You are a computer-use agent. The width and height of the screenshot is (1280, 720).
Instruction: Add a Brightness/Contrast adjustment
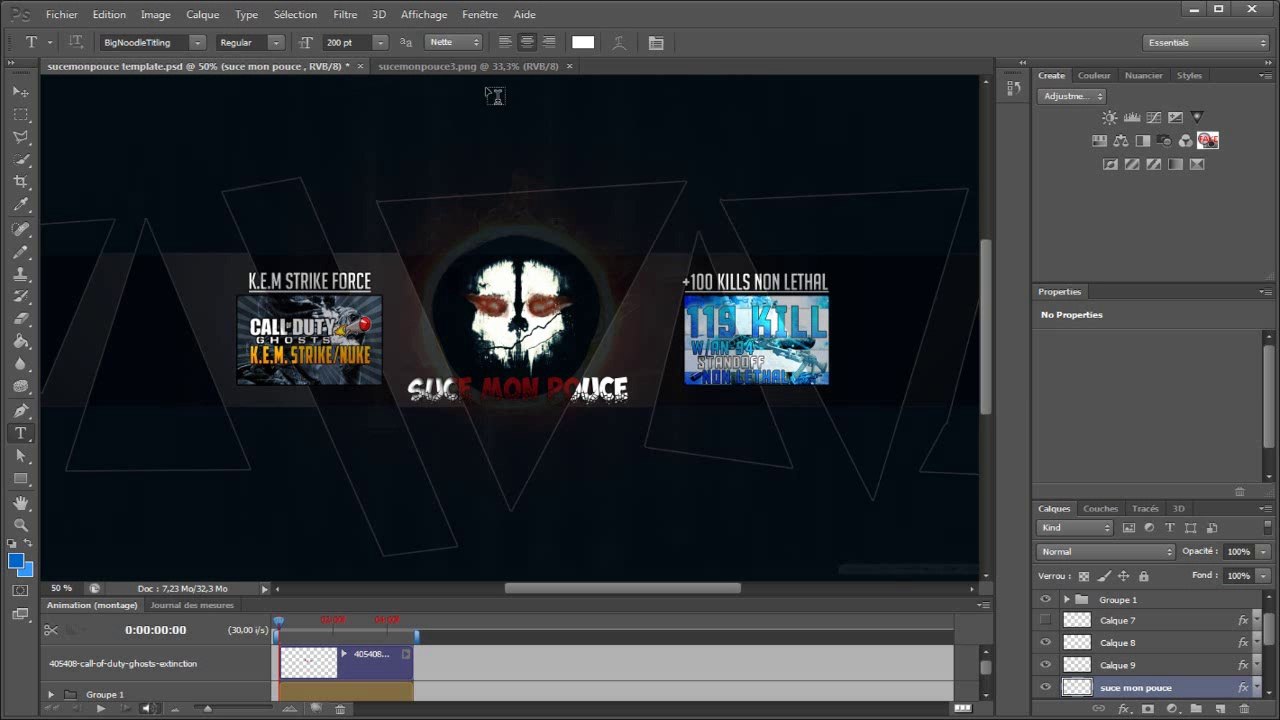click(x=1110, y=118)
